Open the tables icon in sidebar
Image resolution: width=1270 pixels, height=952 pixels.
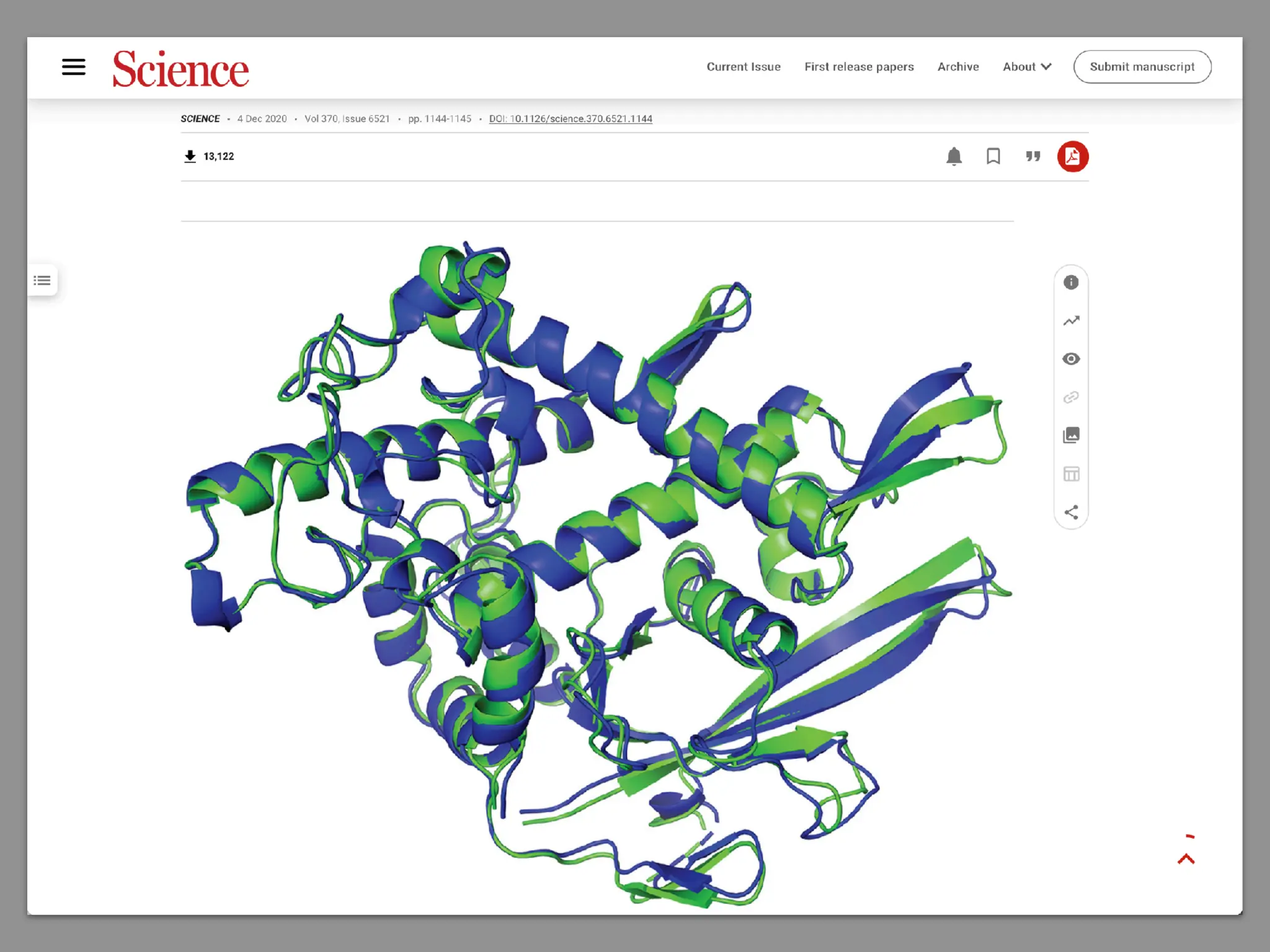tap(1071, 474)
